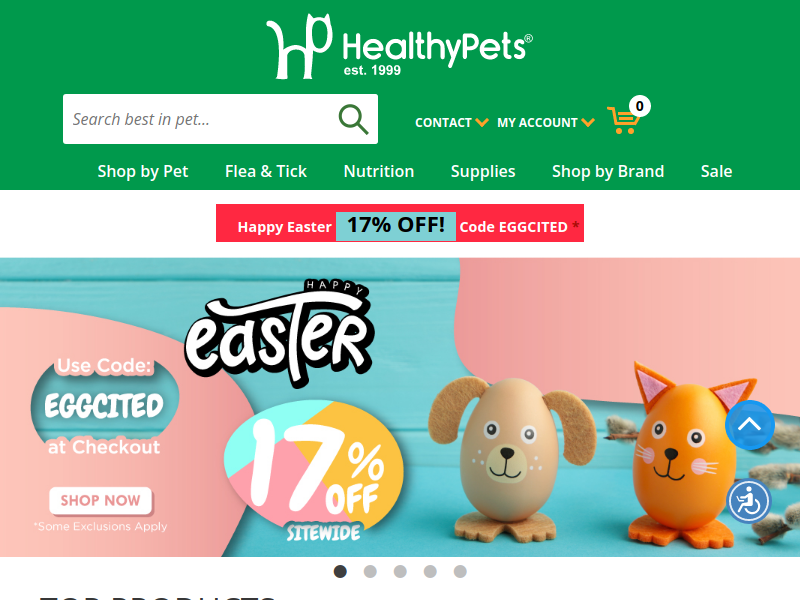Open the accessibility wheelchair icon
This screenshot has height=600, width=800.
(748, 501)
